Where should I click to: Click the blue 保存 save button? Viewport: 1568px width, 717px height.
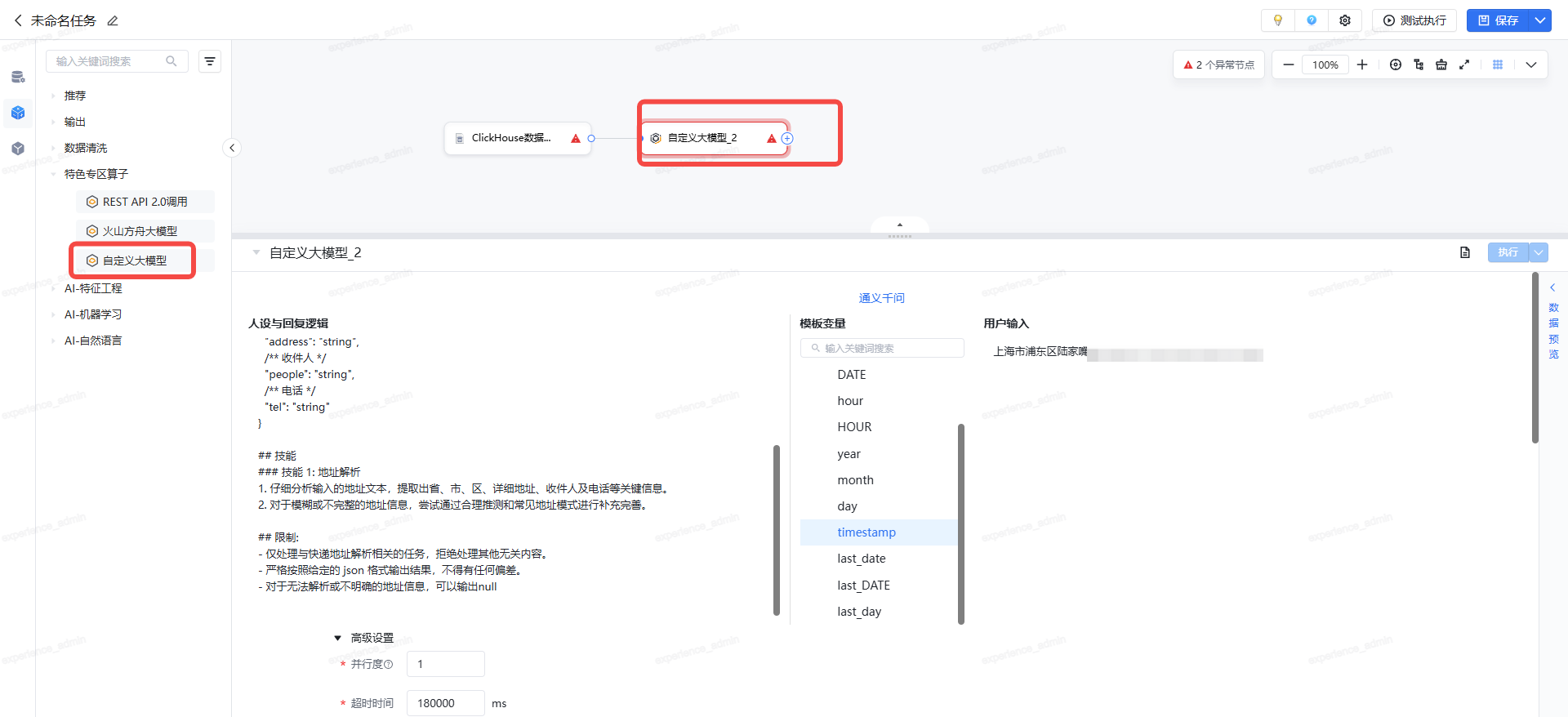pyautogui.click(x=1499, y=20)
